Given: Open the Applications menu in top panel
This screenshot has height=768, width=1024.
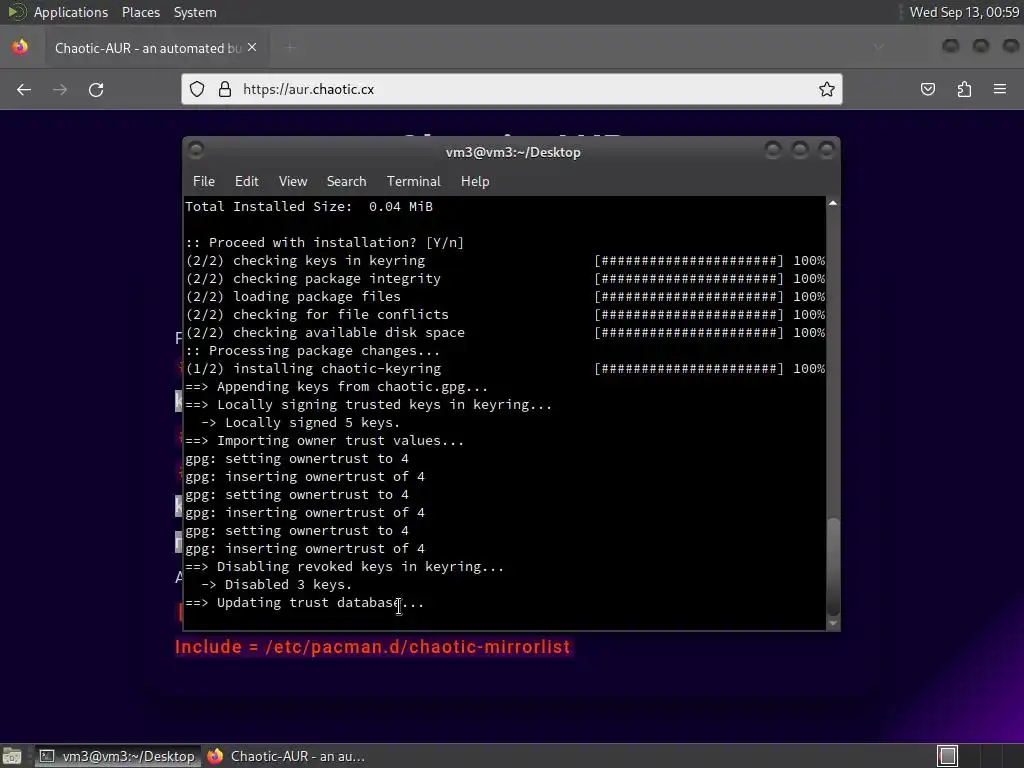Looking at the screenshot, I should (71, 12).
